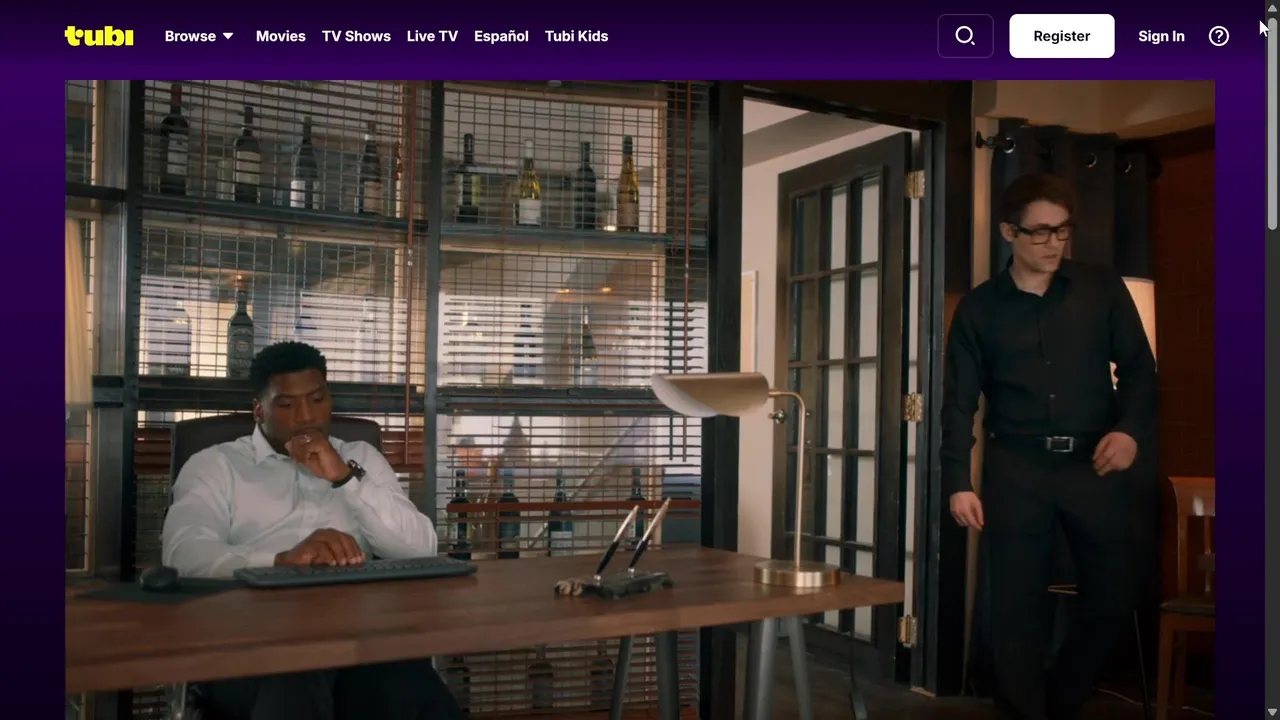This screenshot has width=1280, height=720.
Task: Go to Movies section
Action: (x=281, y=36)
